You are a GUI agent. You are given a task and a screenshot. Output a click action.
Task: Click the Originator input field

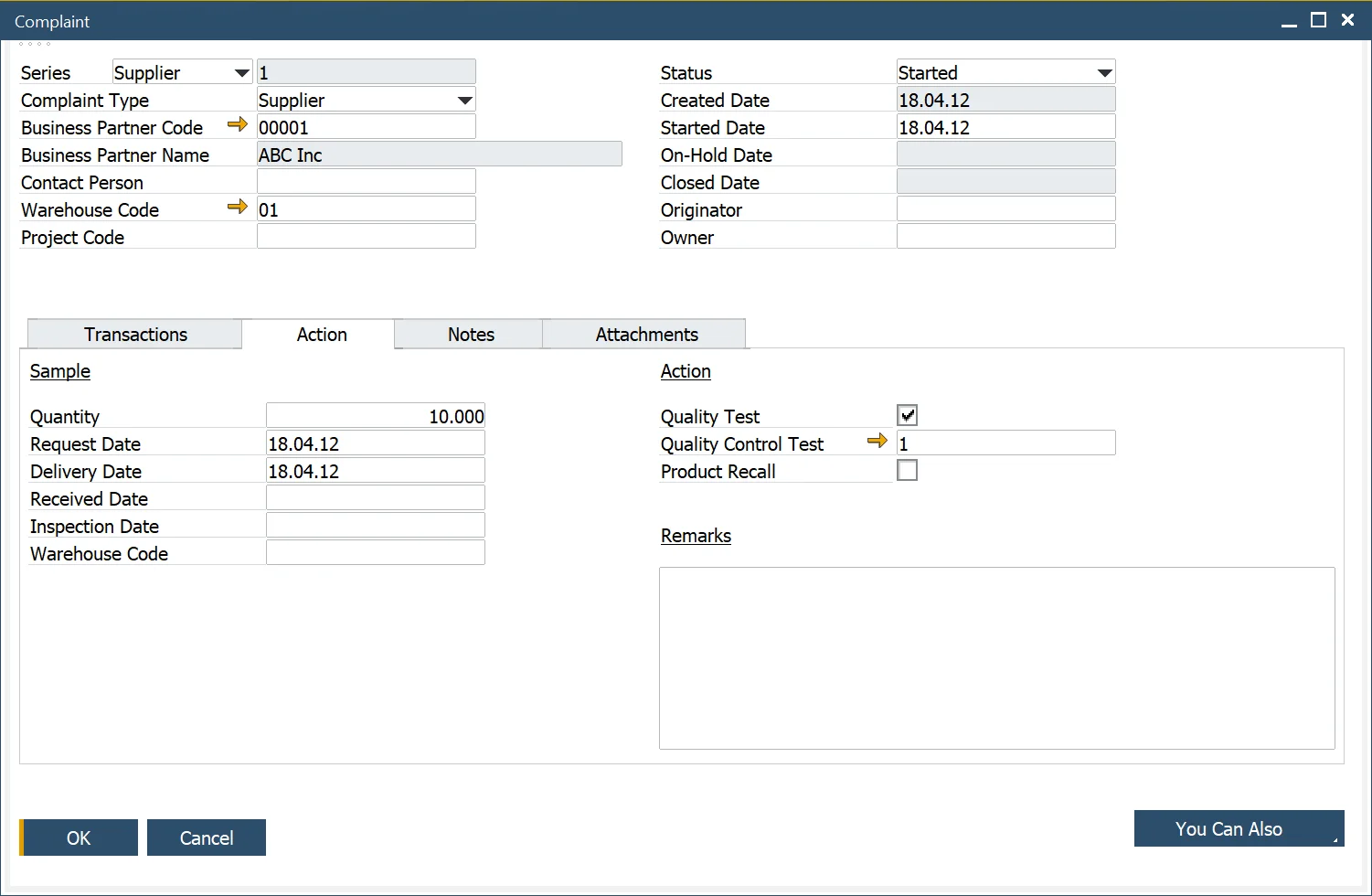click(1005, 209)
